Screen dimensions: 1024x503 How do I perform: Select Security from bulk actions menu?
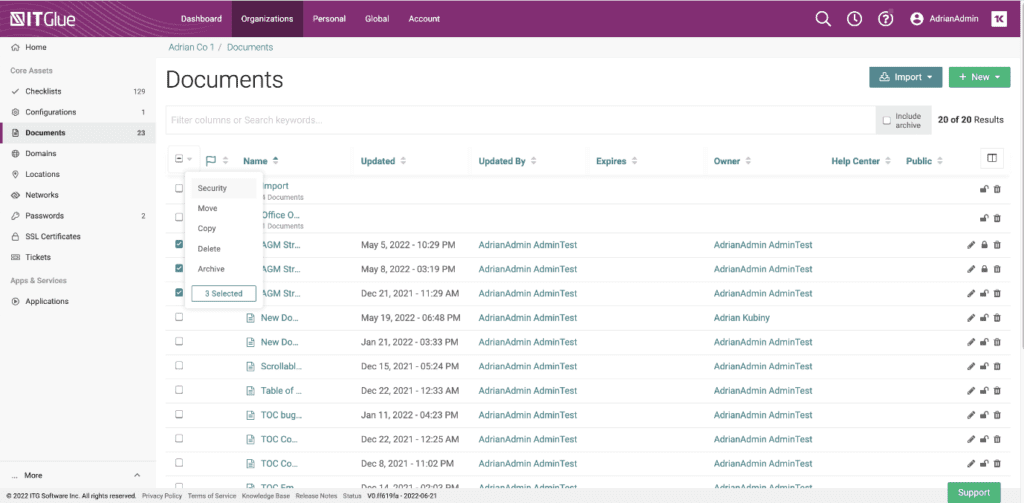click(x=212, y=188)
